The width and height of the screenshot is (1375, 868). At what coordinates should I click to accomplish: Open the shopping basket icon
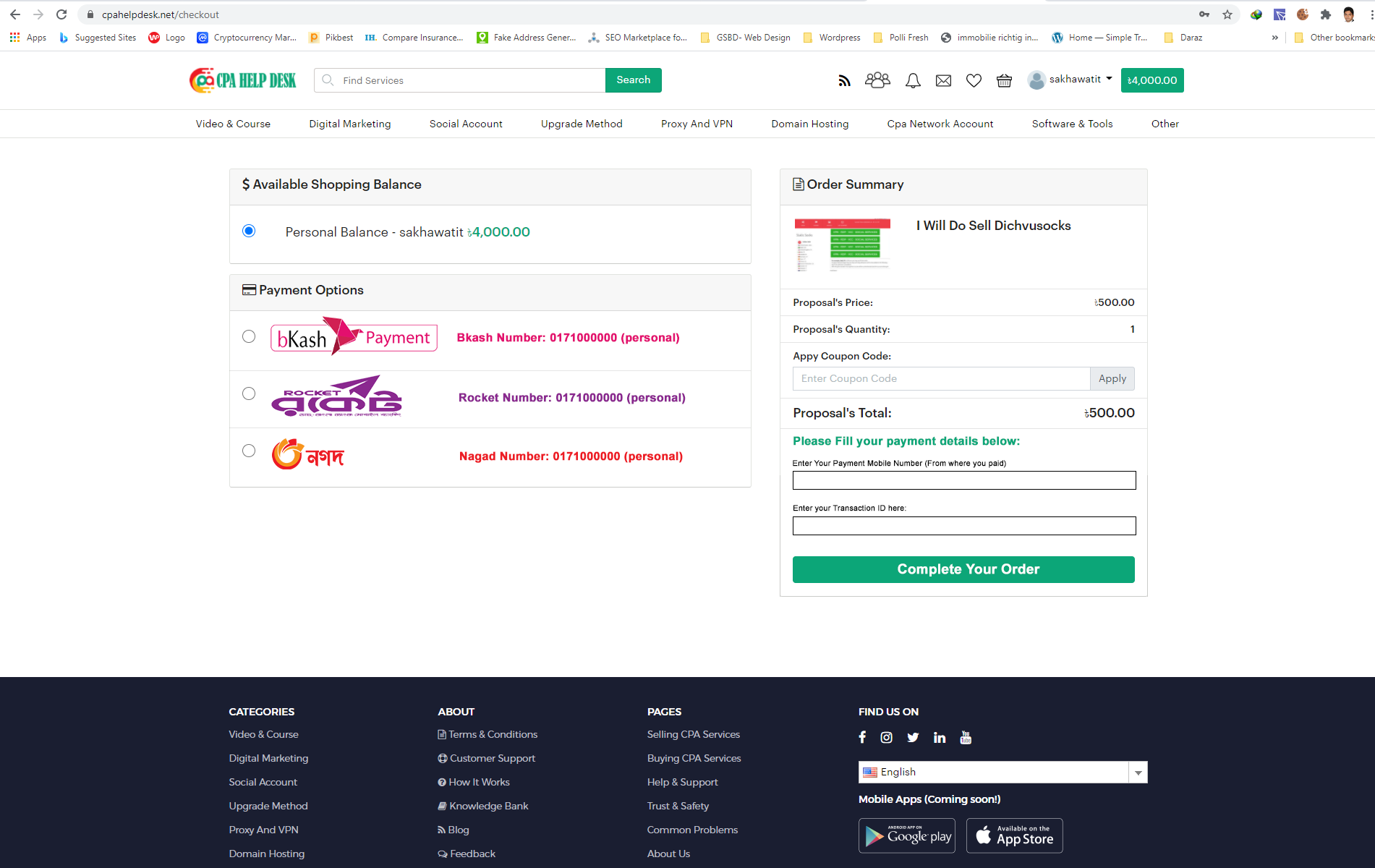tap(1004, 80)
